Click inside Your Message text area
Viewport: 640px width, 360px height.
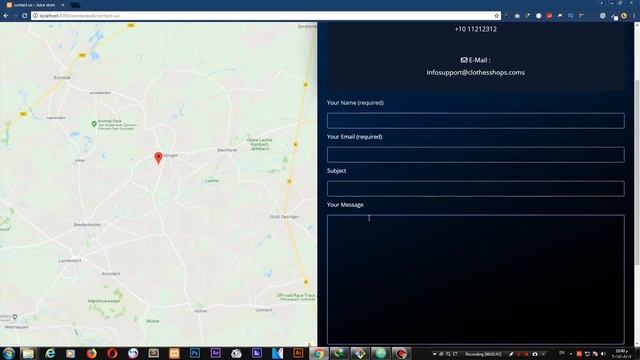point(476,280)
